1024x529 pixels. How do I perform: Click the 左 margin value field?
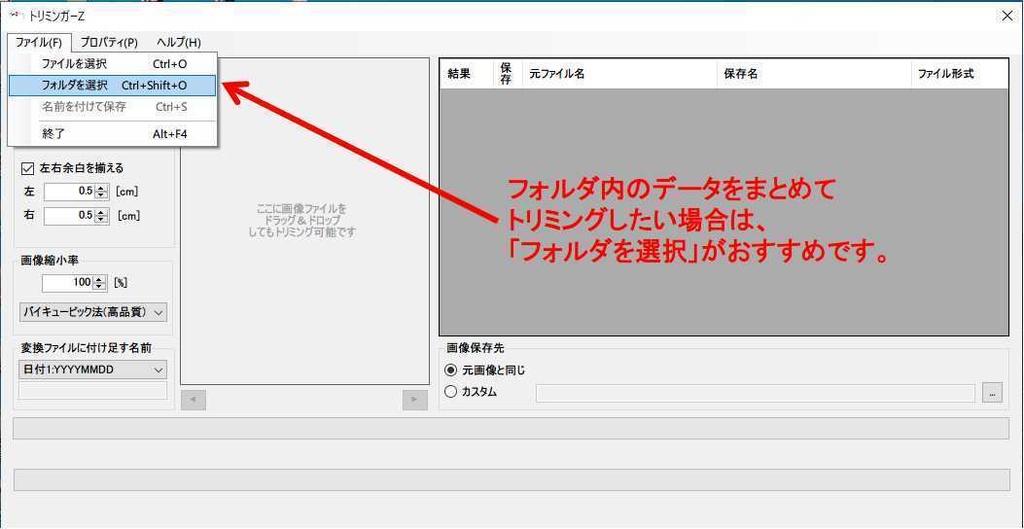(70, 192)
